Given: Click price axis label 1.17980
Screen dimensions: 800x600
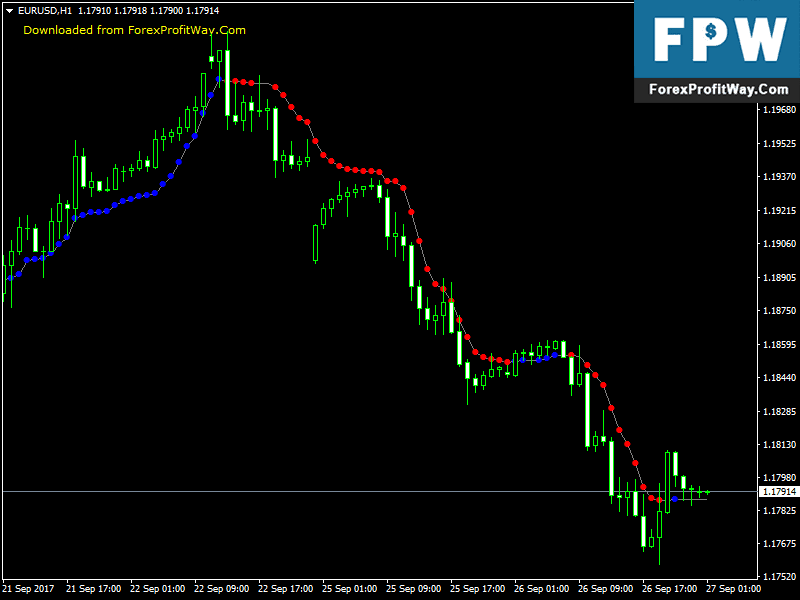Looking at the screenshot, I should (779, 478).
